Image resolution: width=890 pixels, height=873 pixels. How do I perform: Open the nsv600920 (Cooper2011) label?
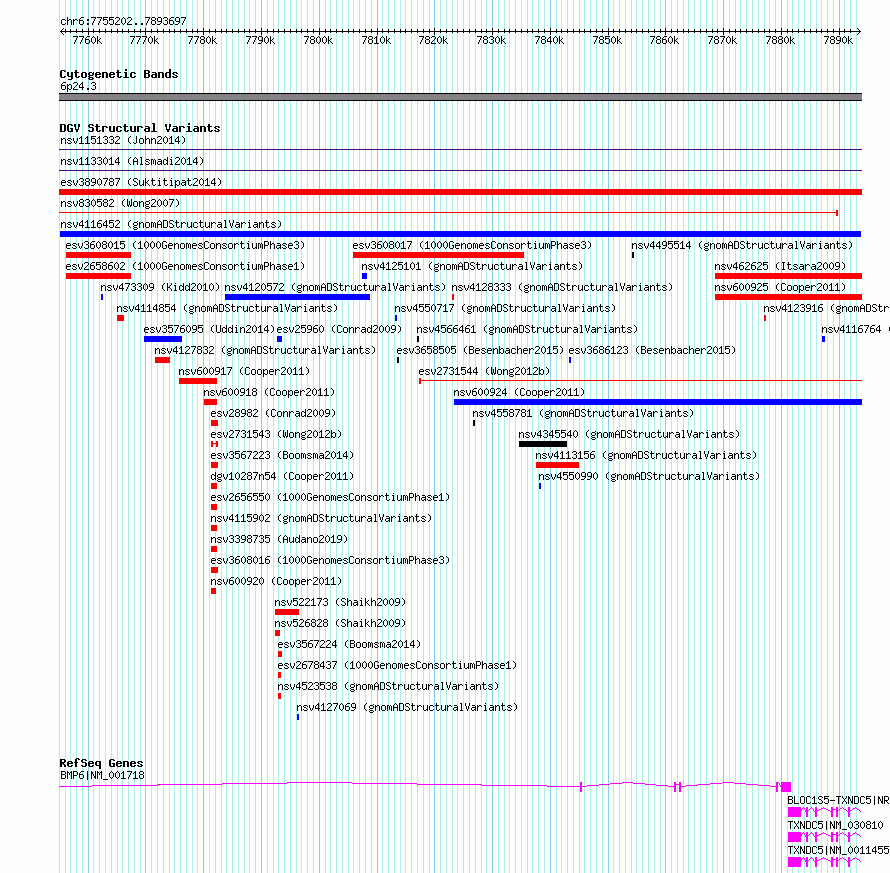coord(276,581)
